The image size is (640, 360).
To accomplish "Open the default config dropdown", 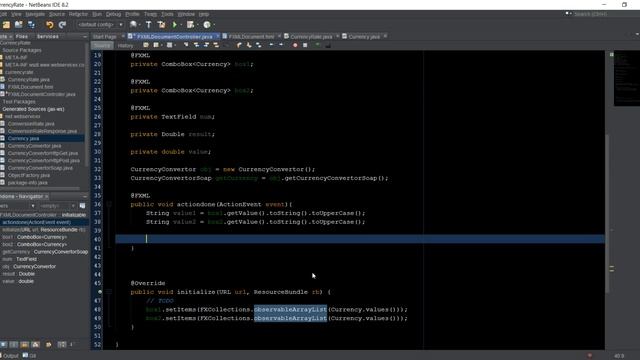I will point(100,25).
